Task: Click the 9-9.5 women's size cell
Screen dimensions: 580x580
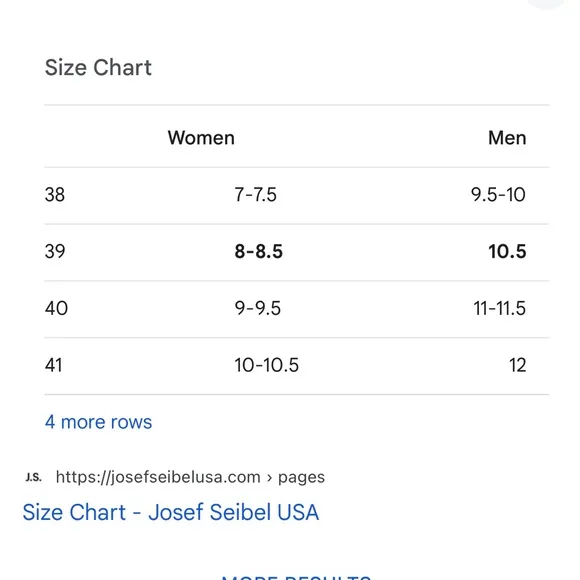Action: point(258,308)
